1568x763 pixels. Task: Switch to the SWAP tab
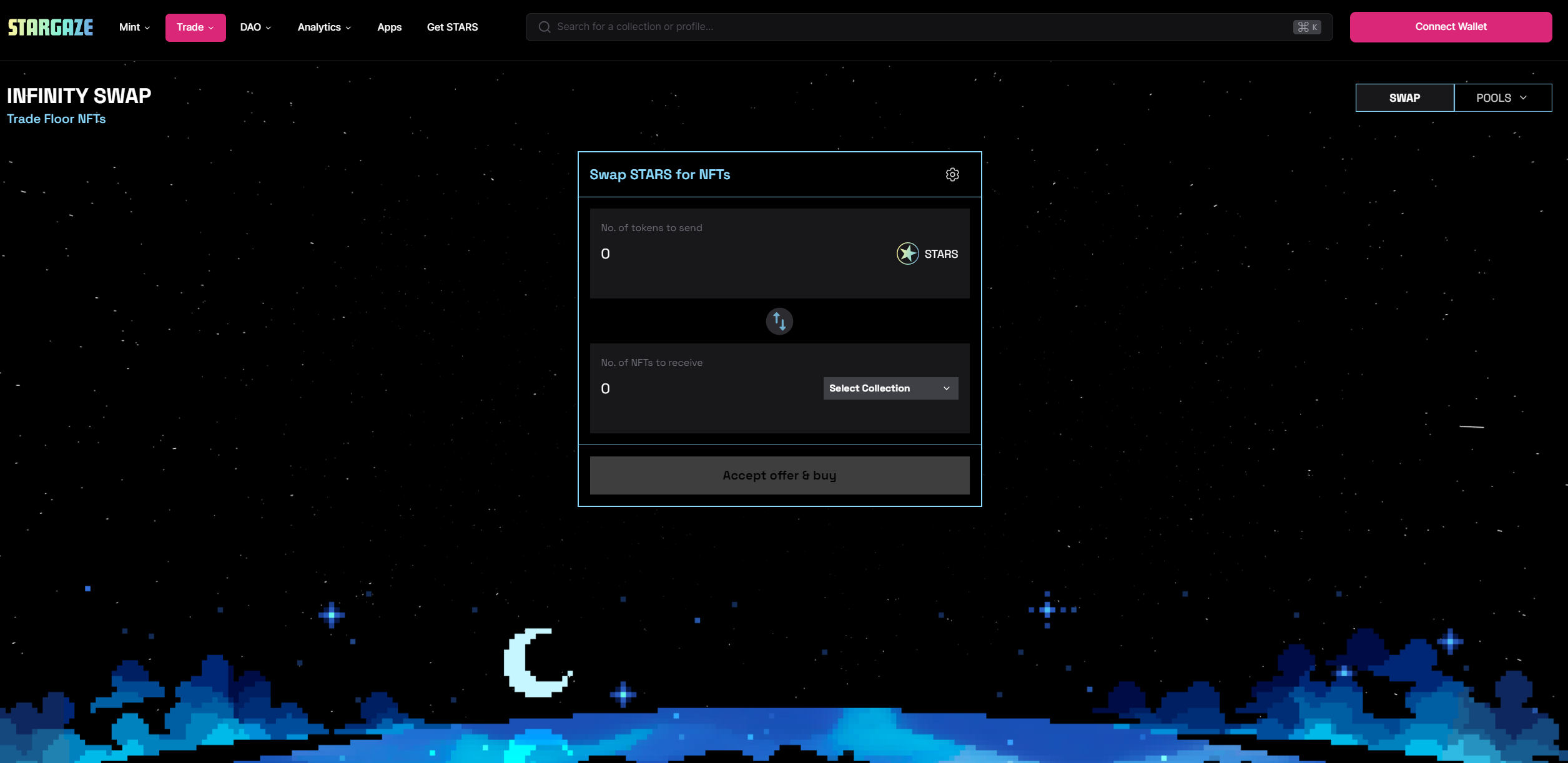pos(1404,98)
